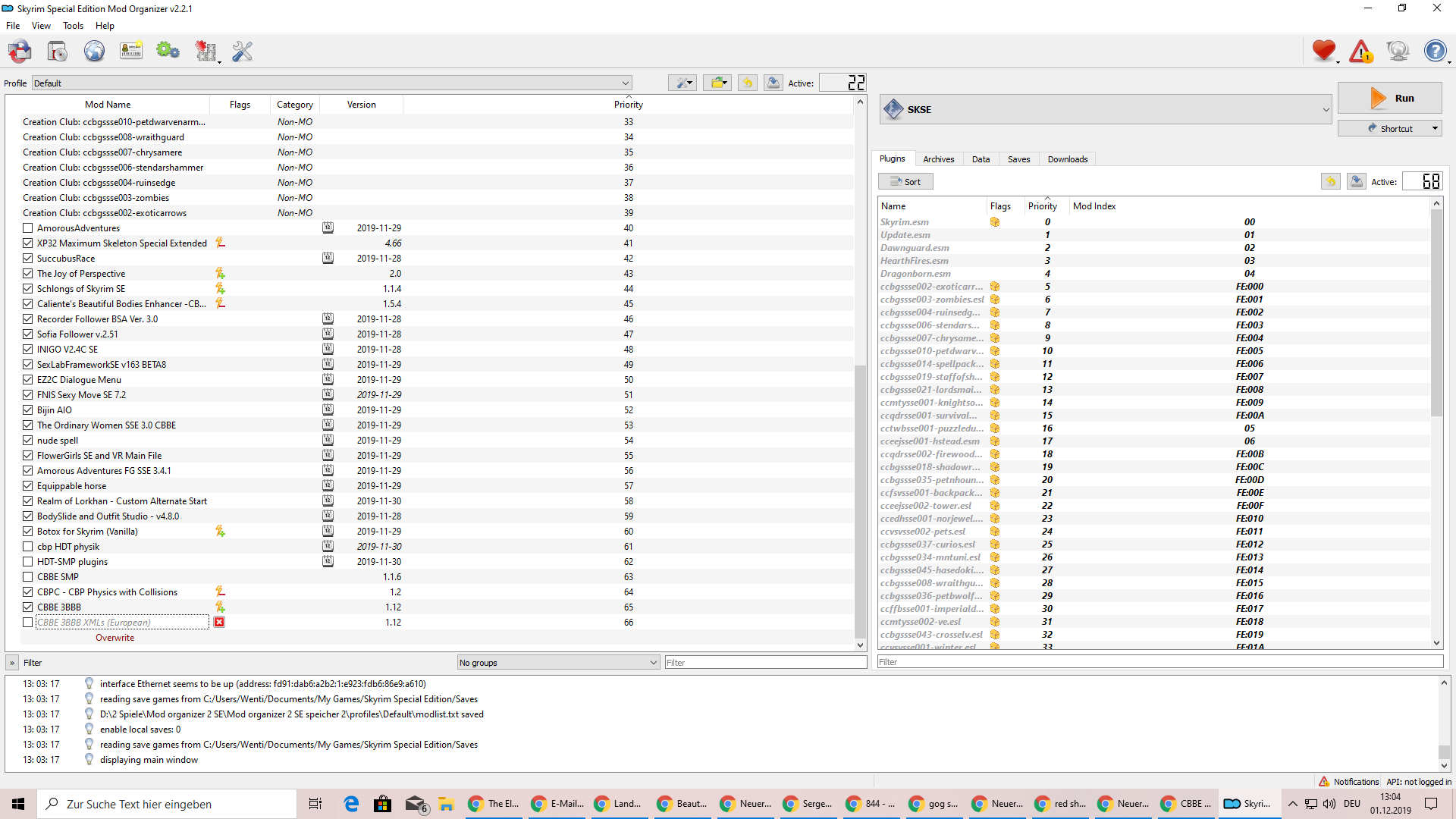The height and width of the screenshot is (819, 1456).
Task: Open Settings wrench and screwdriver icon
Action: coord(242,52)
